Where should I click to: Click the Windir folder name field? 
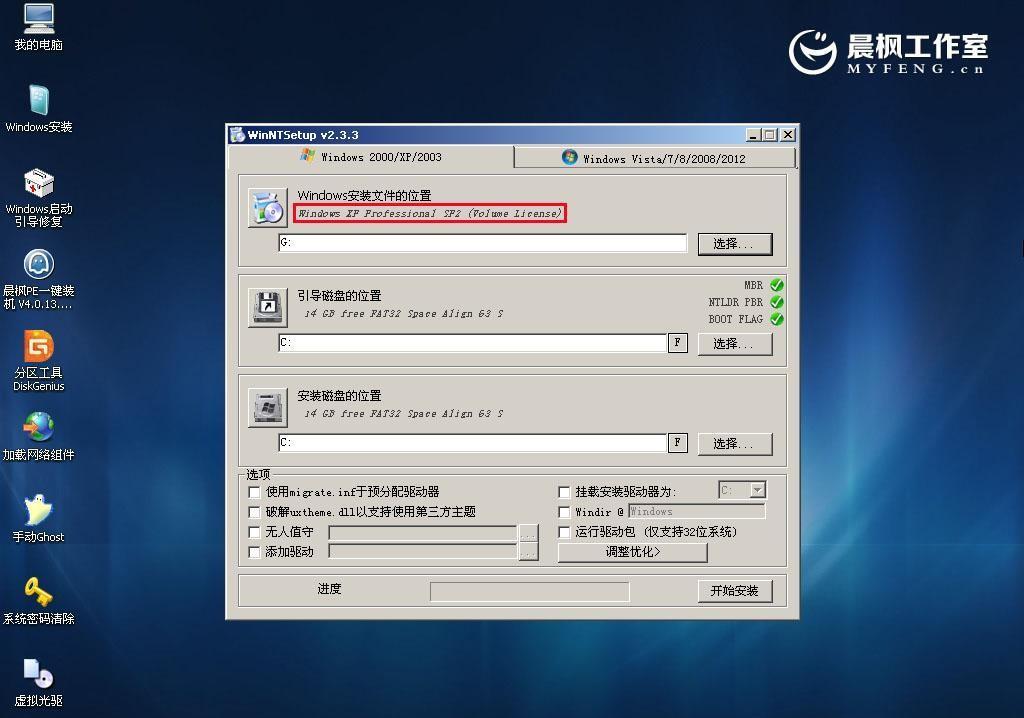pyautogui.click(x=697, y=512)
